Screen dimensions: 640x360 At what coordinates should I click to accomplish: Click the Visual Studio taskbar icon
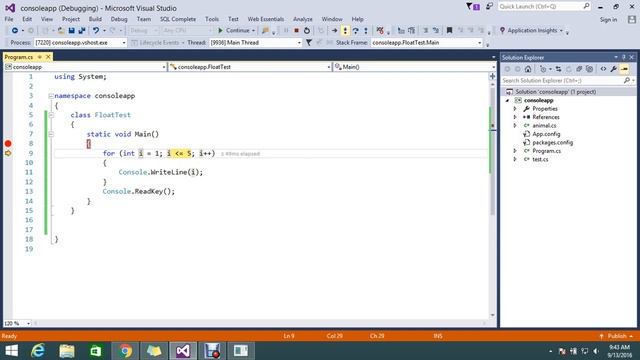pyautogui.click(x=182, y=351)
